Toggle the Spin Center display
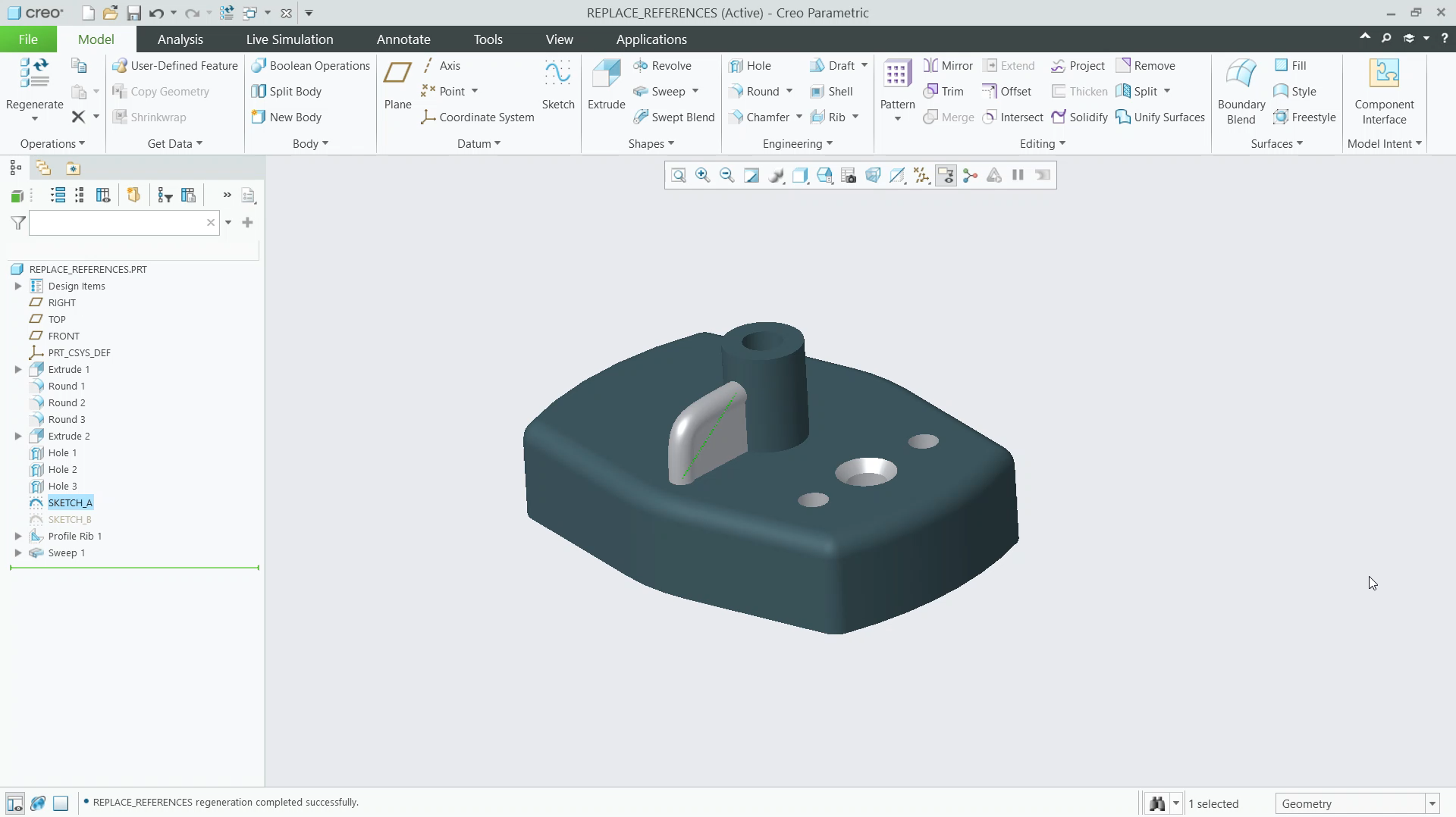The width and height of the screenshot is (1456, 817). coord(970,176)
